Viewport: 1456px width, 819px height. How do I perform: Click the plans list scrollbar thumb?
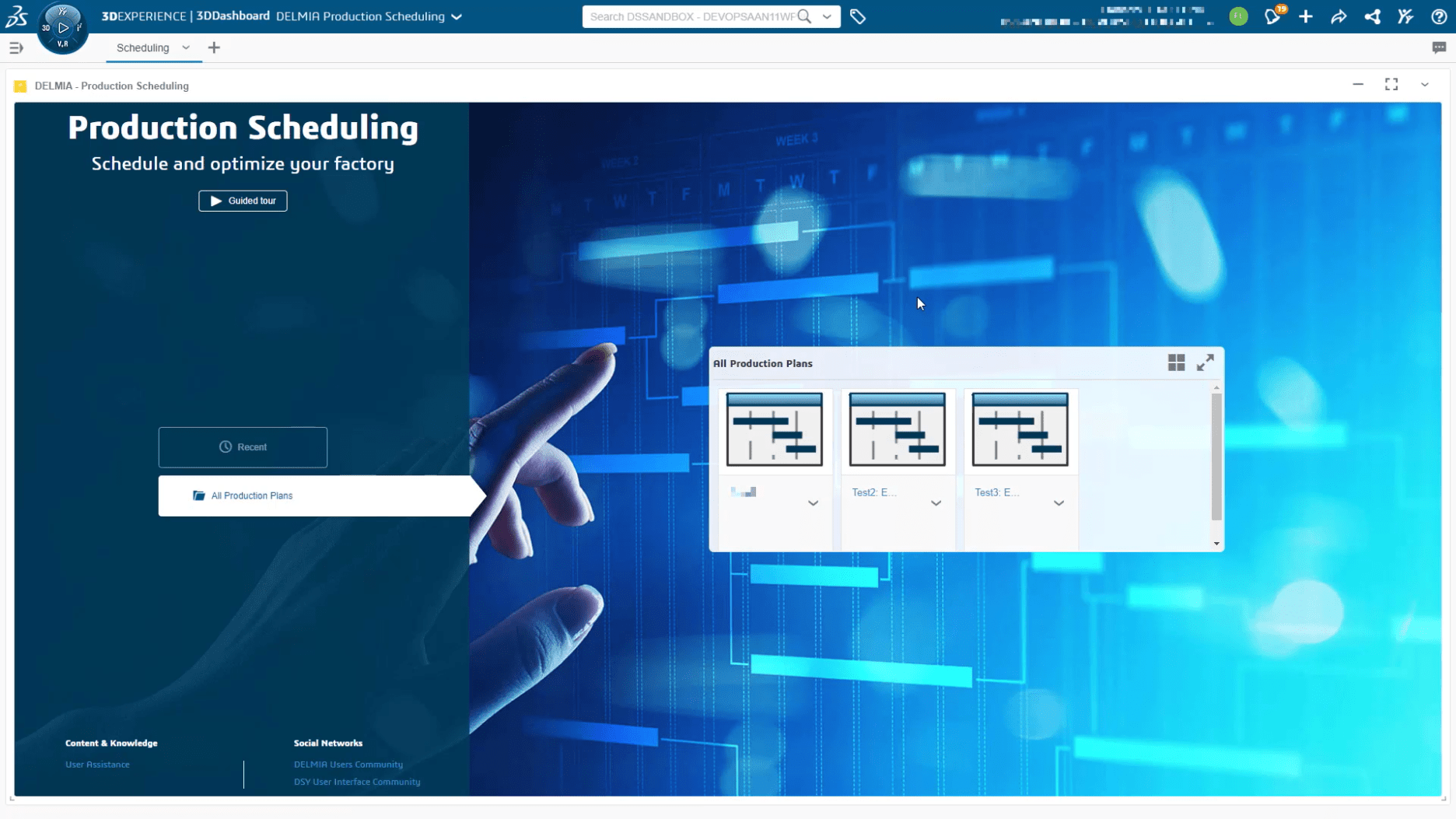(x=1216, y=457)
